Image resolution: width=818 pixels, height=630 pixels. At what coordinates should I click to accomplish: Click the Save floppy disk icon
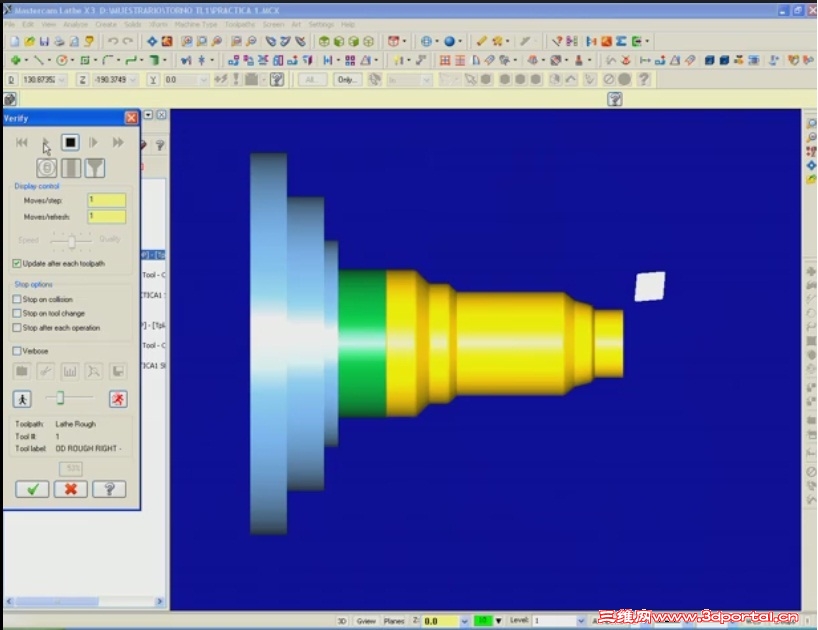coord(44,41)
